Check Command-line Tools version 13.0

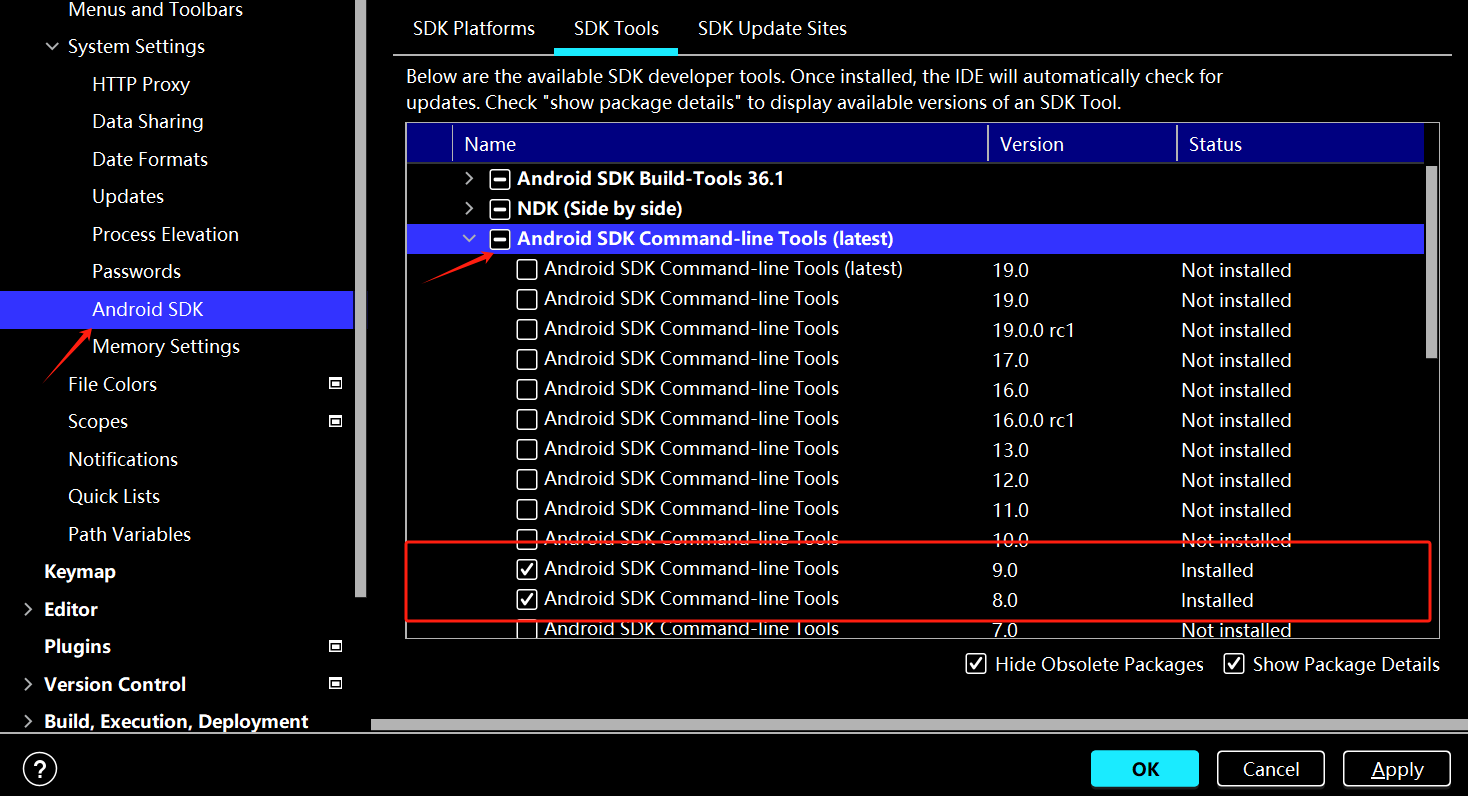pyautogui.click(x=527, y=449)
